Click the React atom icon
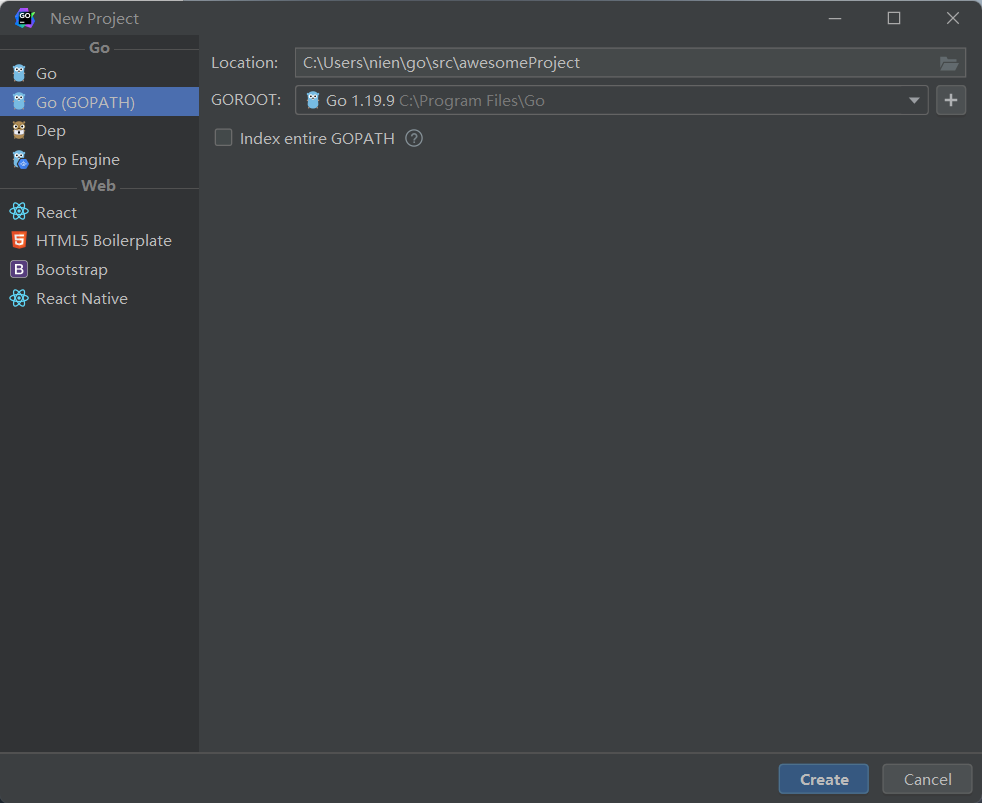982x803 pixels. [19, 212]
